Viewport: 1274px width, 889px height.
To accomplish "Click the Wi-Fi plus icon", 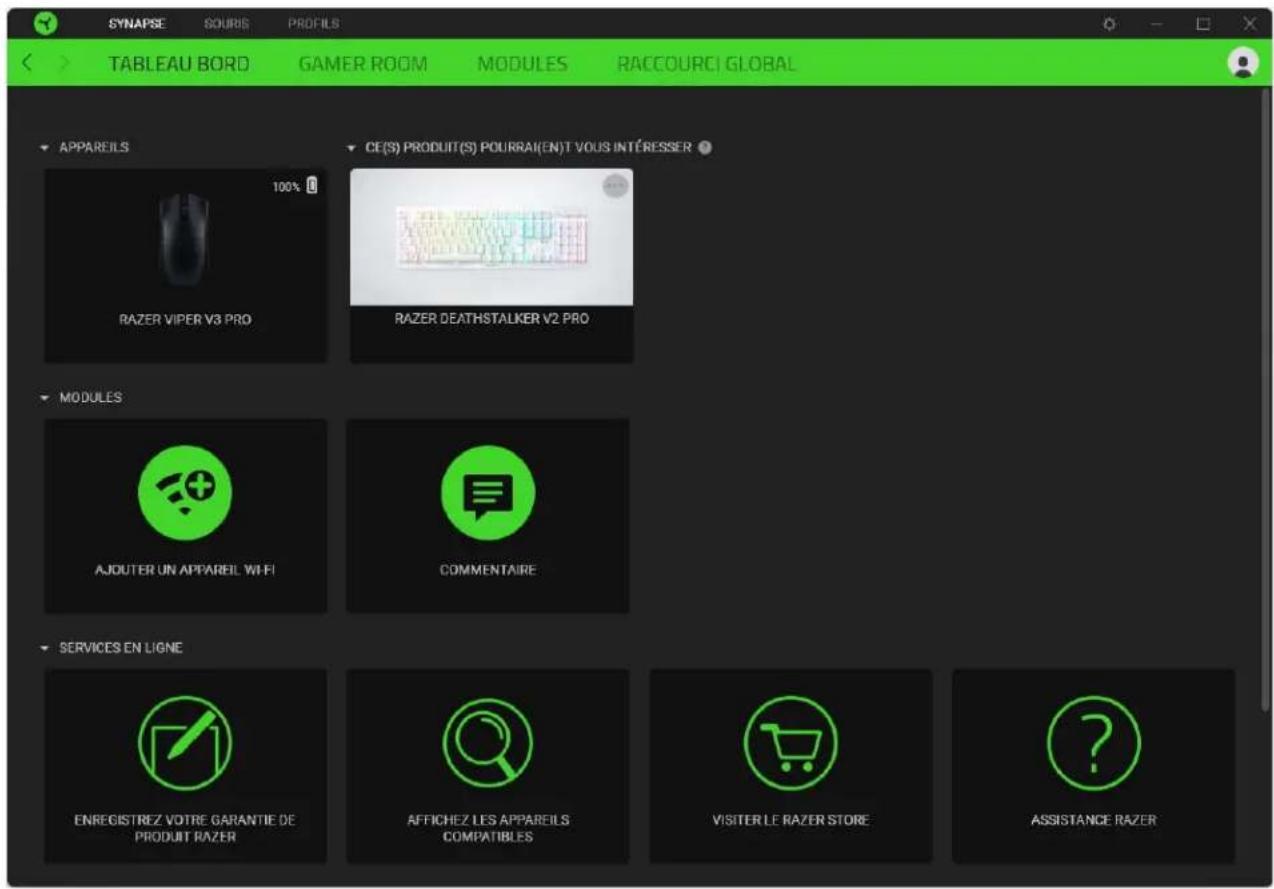I will (x=185, y=492).
